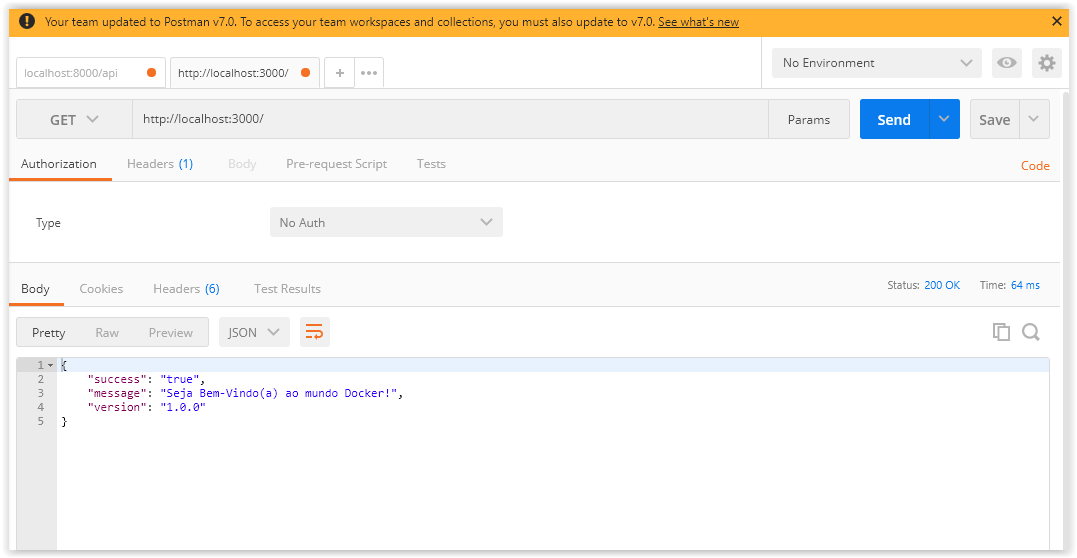Save the request with Save button
Screen dimensions: 1077x558
pos(995,120)
